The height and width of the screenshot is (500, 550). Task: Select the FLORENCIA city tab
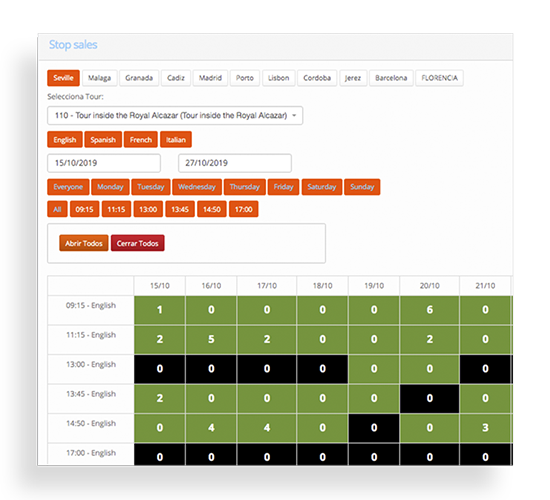click(x=440, y=78)
